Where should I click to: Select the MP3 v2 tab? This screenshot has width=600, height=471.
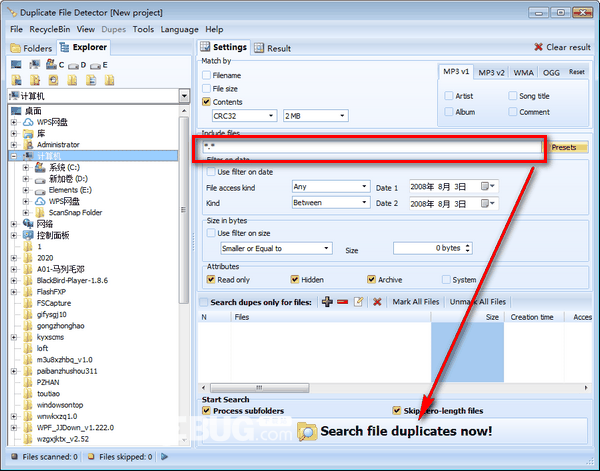tap(491, 72)
